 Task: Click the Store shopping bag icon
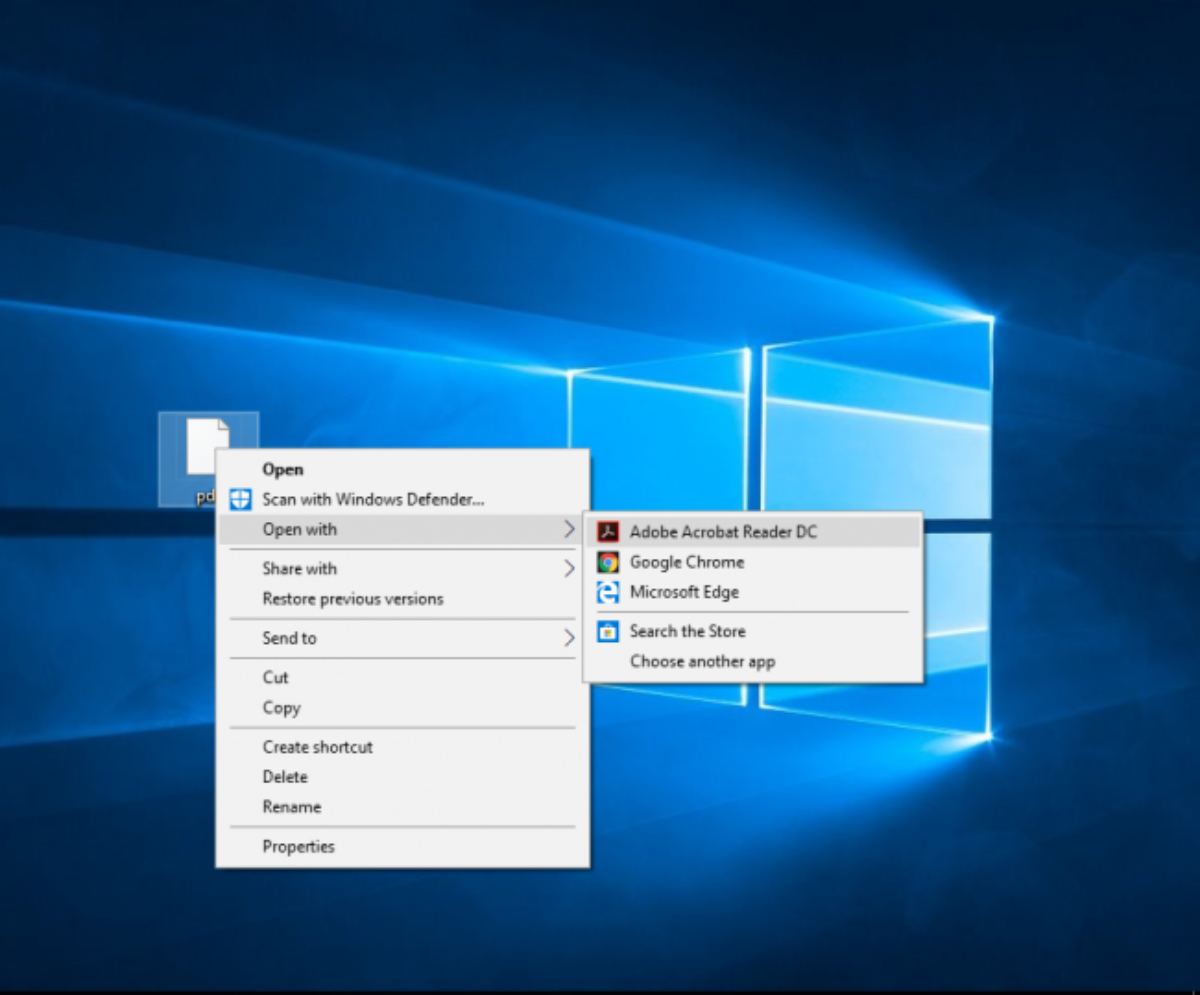[608, 631]
